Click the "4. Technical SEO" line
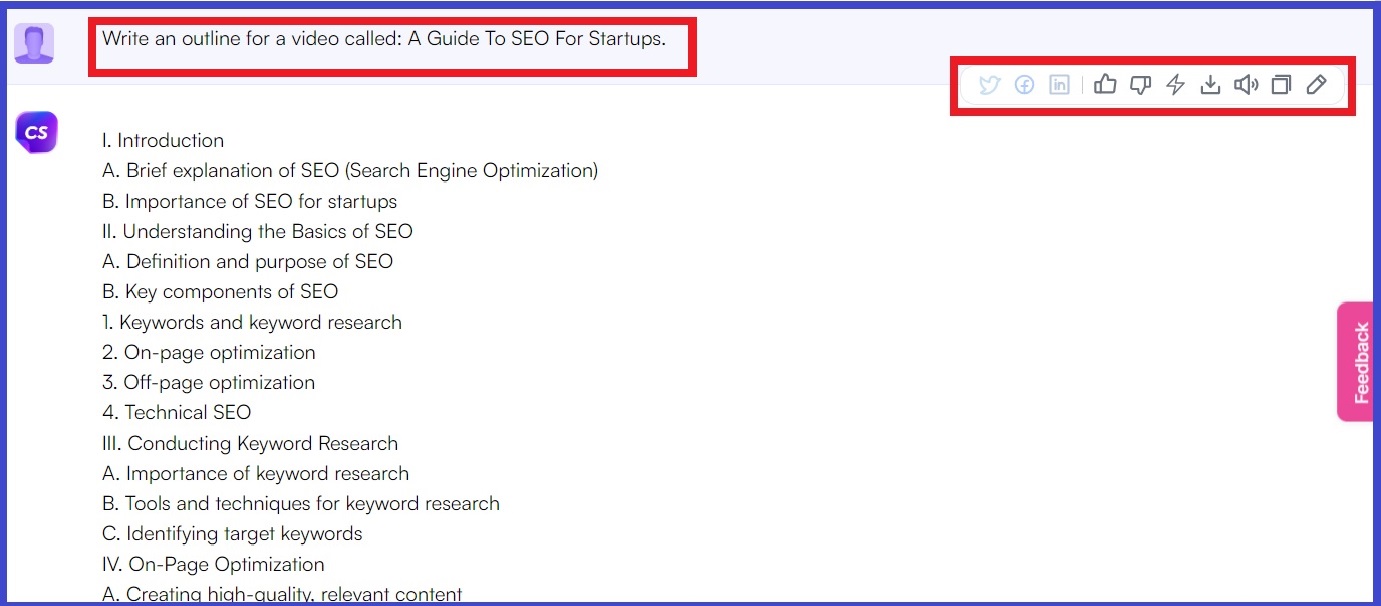The width and height of the screenshot is (1381, 606). [177, 412]
